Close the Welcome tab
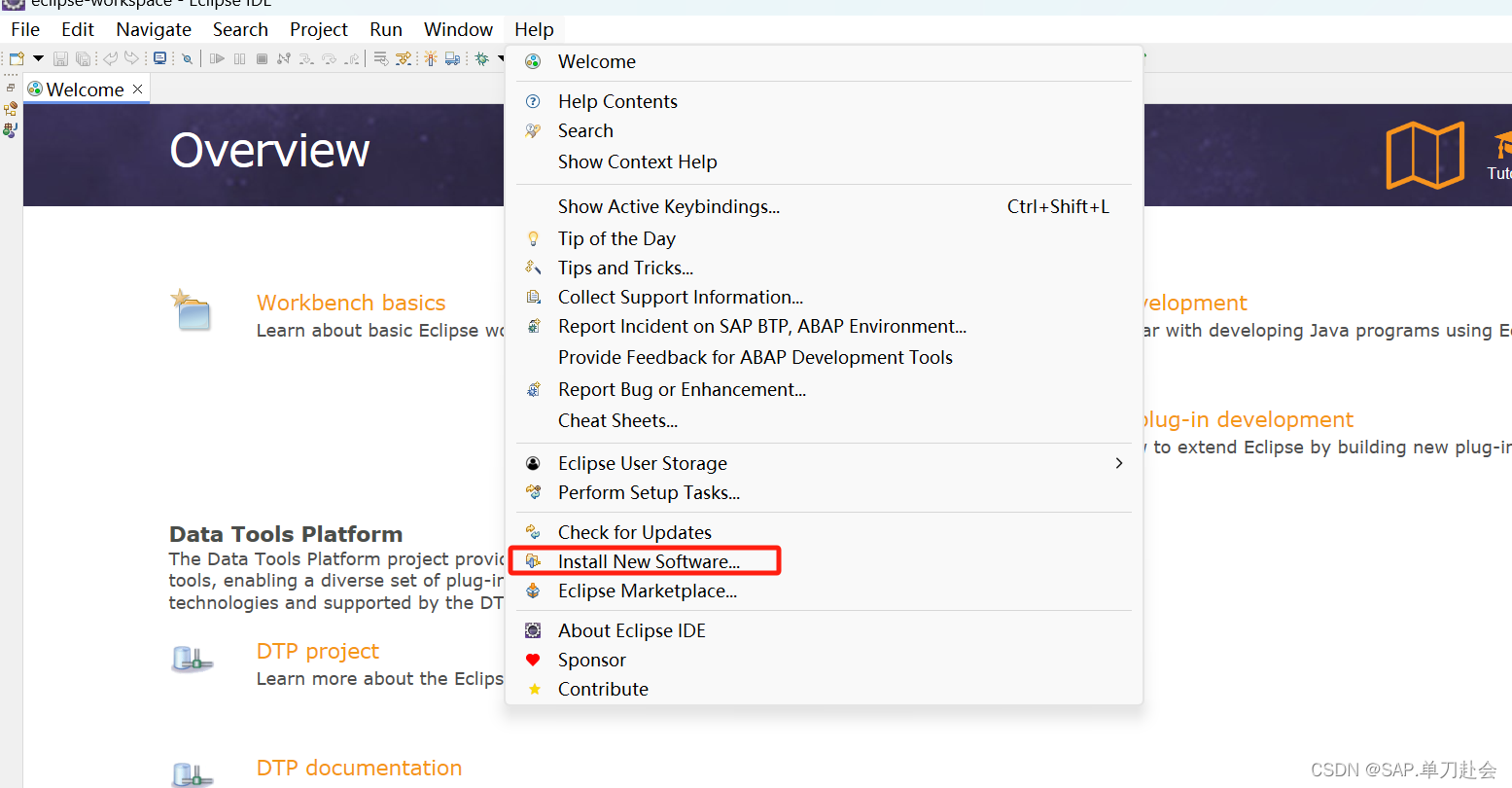Image resolution: width=1512 pixels, height=788 pixels. click(x=138, y=89)
